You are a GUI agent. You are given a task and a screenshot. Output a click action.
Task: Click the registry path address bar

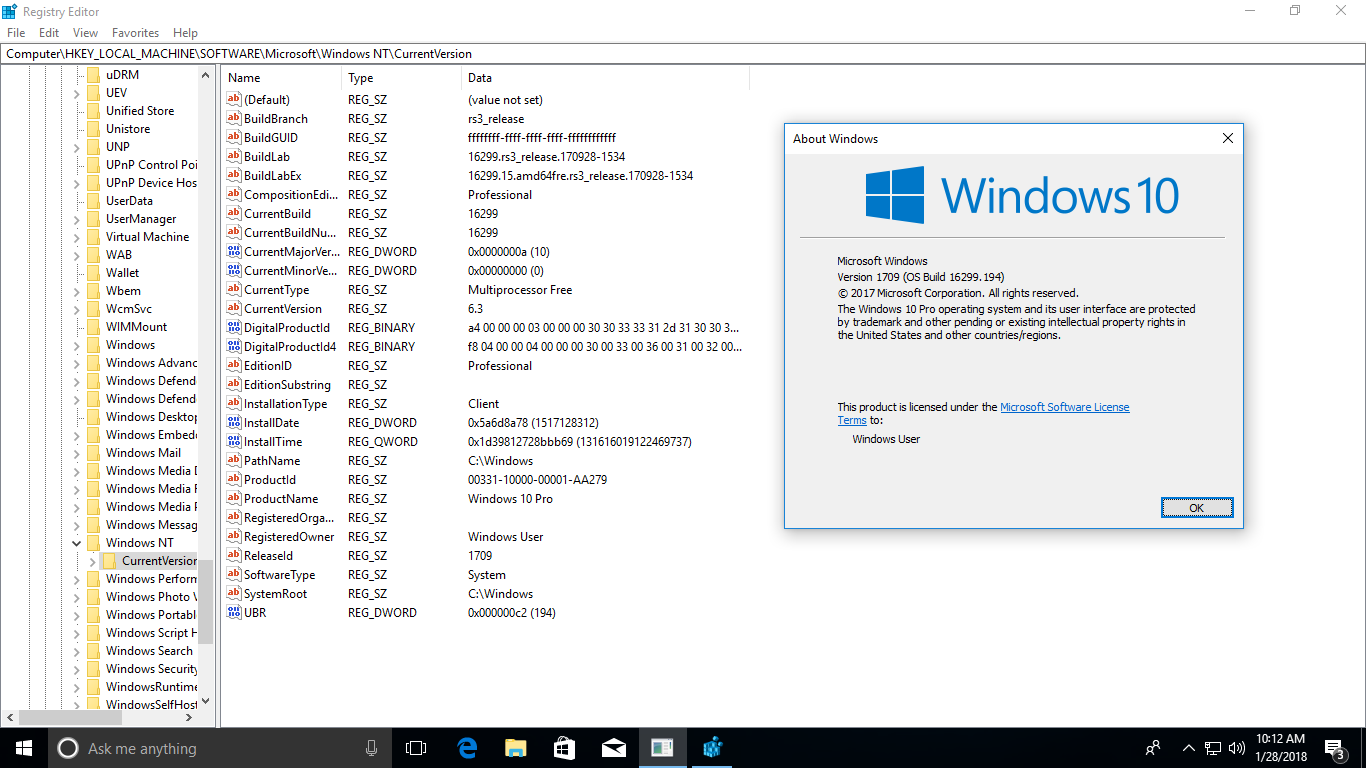[x=683, y=54]
